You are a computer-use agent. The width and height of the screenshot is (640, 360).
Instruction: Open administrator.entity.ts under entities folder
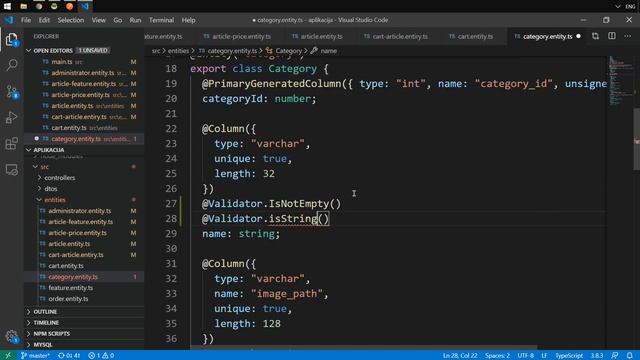pyautogui.click(x=84, y=211)
